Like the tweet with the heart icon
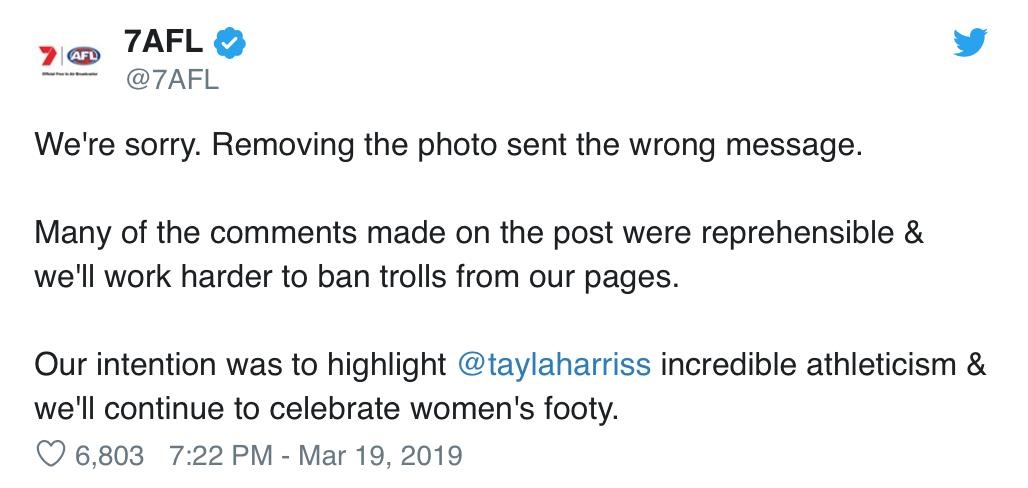This screenshot has width=1028, height=488. click(49, 456)
